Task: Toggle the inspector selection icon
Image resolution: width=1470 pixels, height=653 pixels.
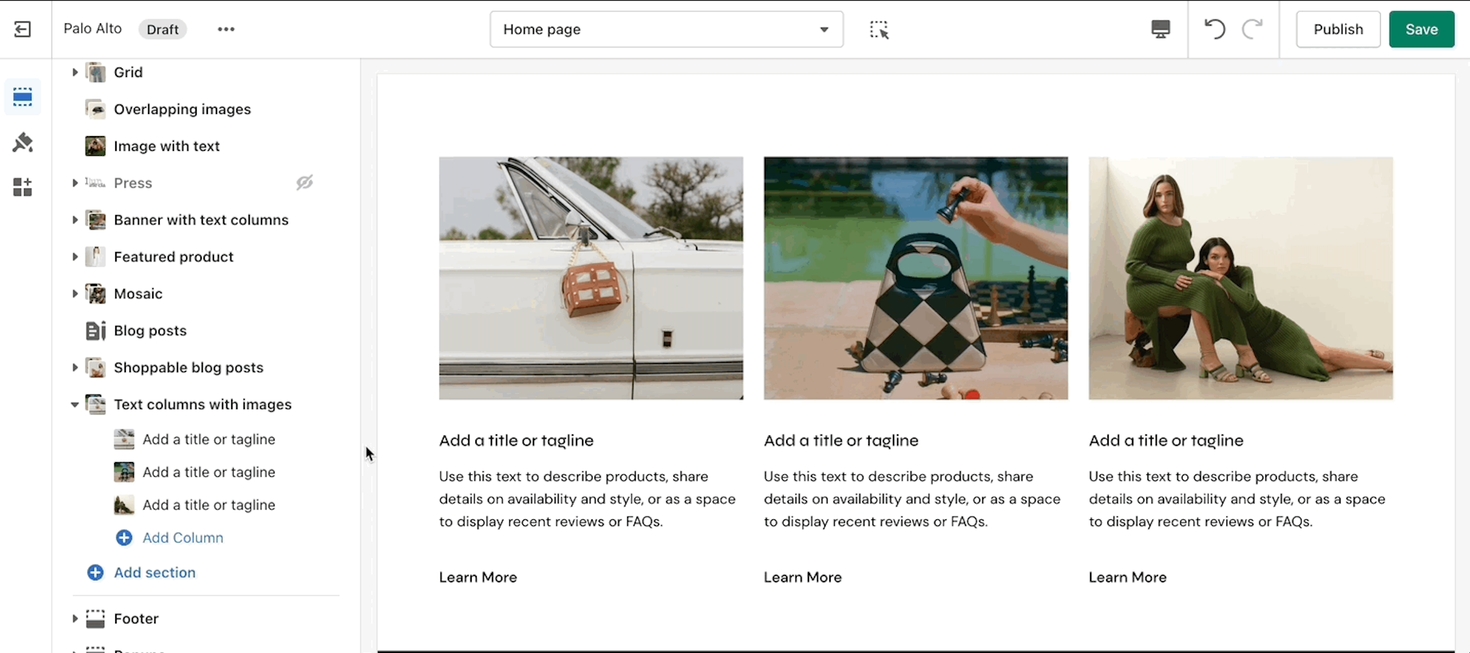Action: click(x=879, y=29)
